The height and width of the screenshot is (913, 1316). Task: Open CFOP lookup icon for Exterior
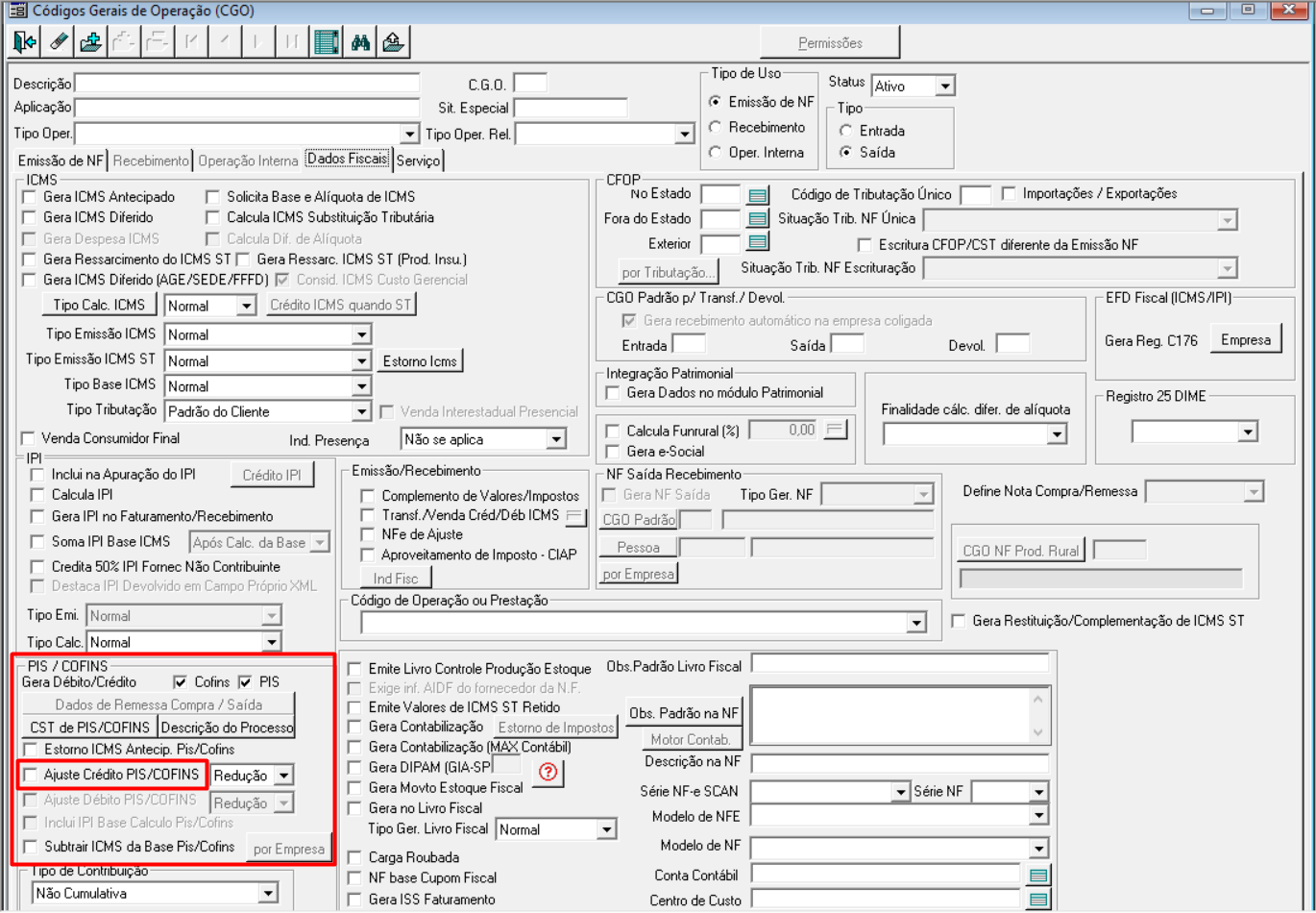pos(758,244)
